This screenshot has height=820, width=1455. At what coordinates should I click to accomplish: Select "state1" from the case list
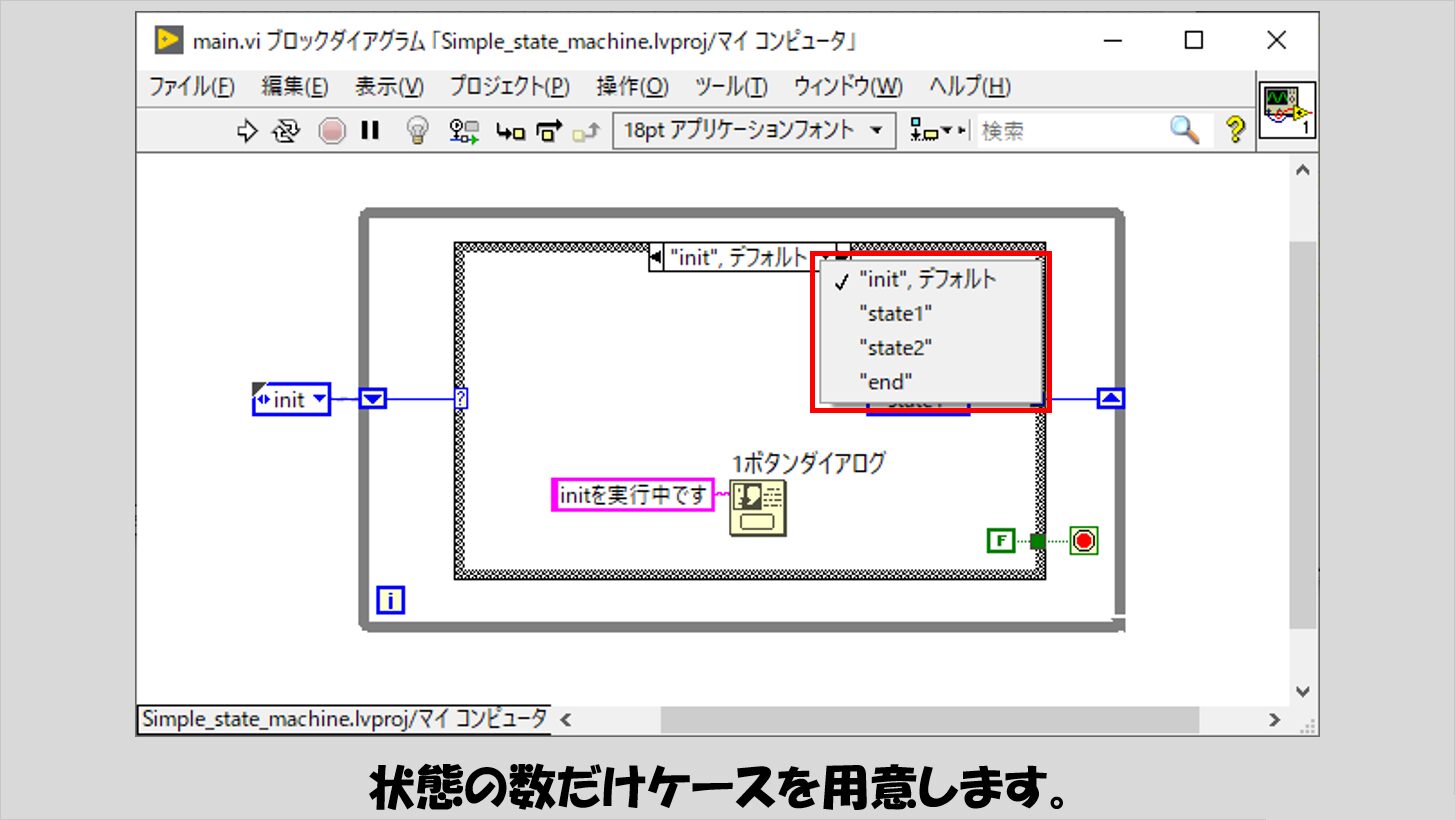click(x=895, y=314)
